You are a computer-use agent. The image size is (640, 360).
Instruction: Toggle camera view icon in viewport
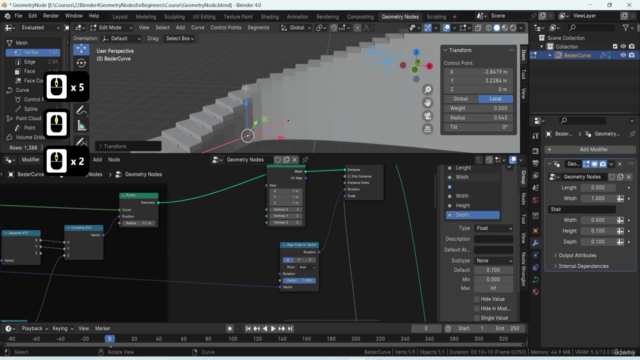coord(427,116)
